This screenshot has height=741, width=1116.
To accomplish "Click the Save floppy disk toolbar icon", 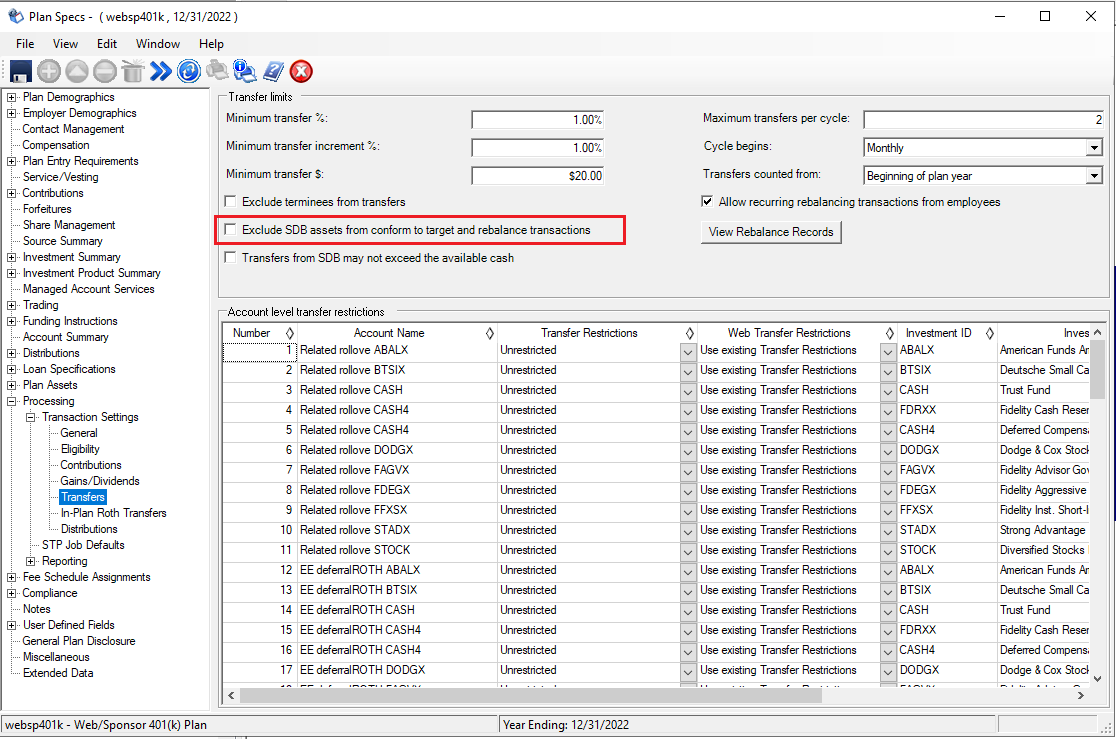I will click(20, 71).
